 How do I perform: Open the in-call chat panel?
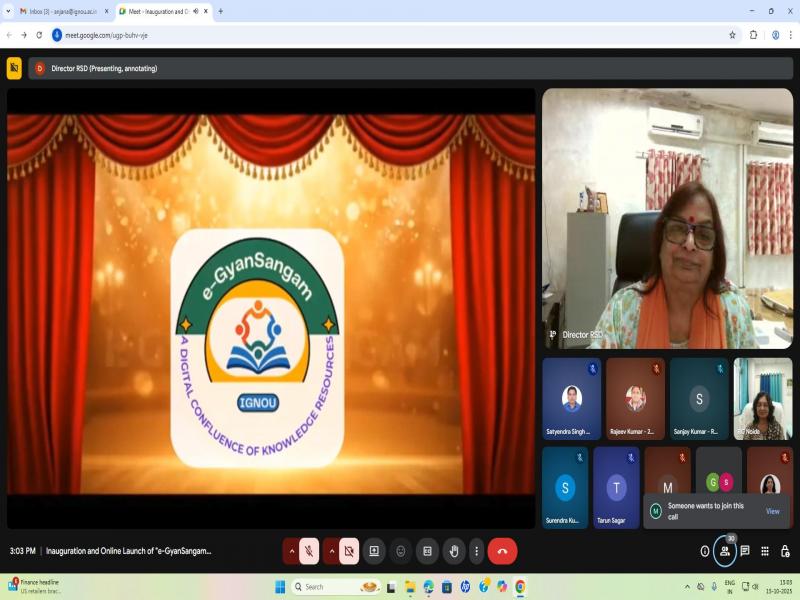point(745,551)
